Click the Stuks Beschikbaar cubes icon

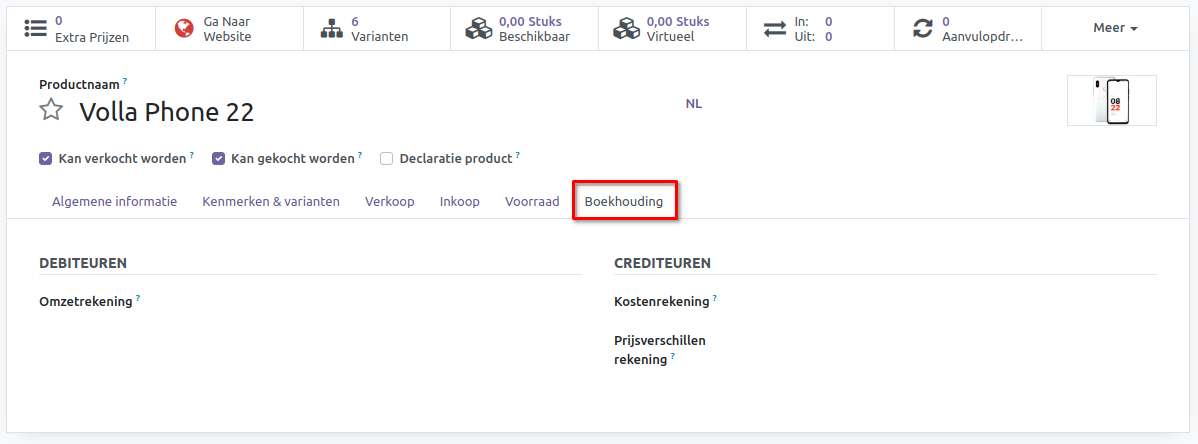[x=479, y=28]
